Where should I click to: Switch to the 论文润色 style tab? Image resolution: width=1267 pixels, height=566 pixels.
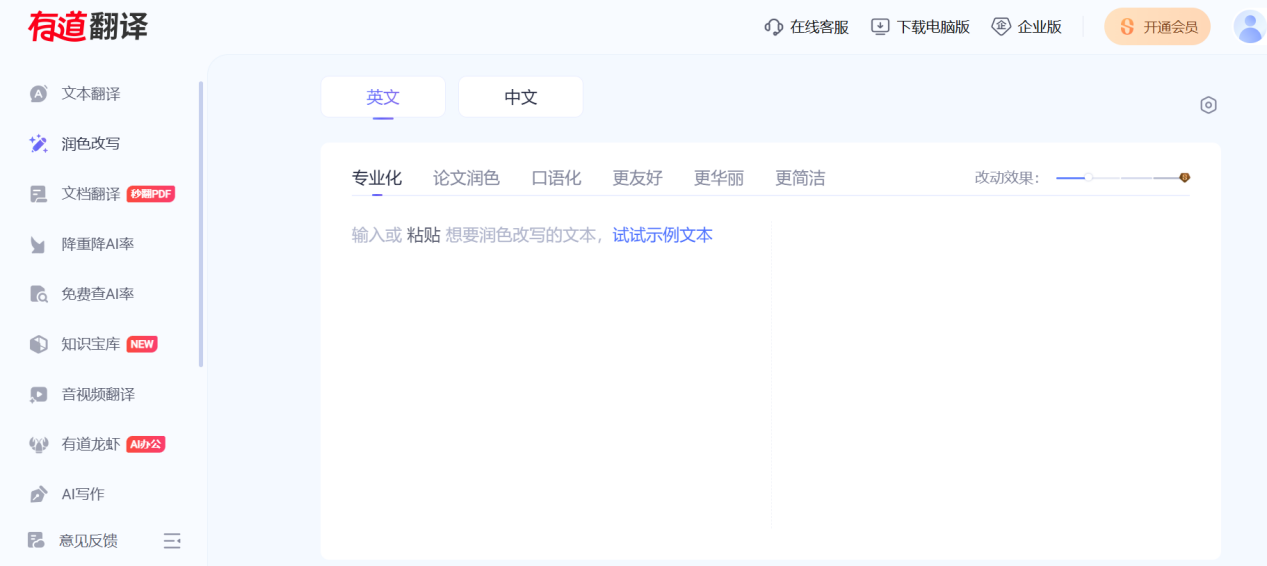tap(466, 178)
